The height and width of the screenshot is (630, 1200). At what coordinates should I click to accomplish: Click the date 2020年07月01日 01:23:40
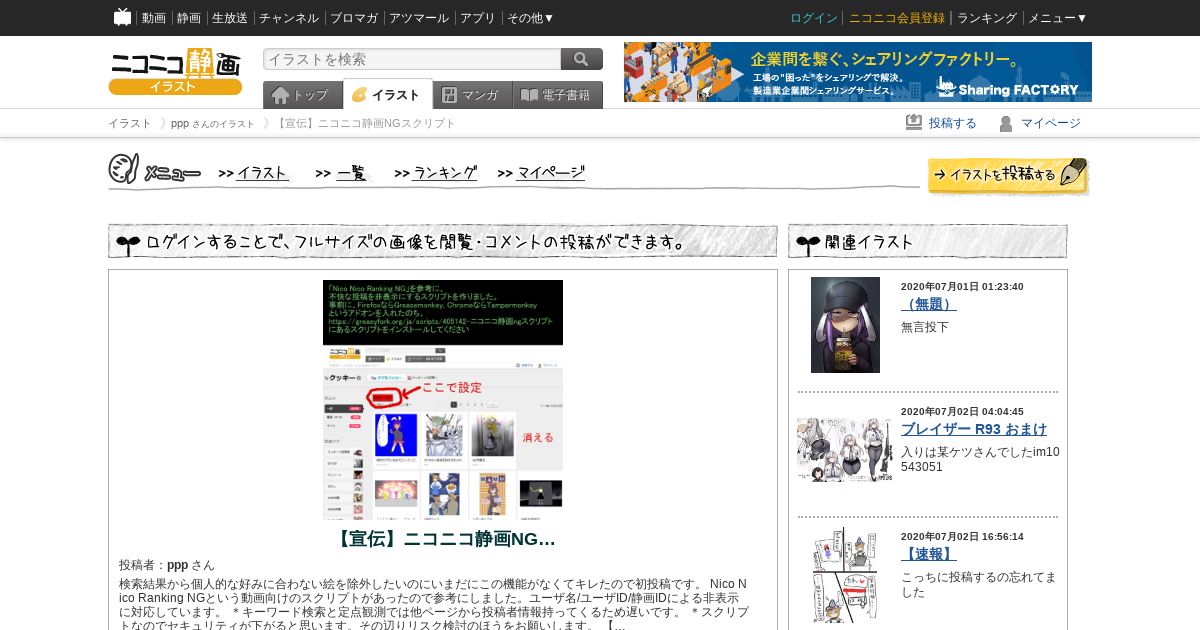click(962, 287)
